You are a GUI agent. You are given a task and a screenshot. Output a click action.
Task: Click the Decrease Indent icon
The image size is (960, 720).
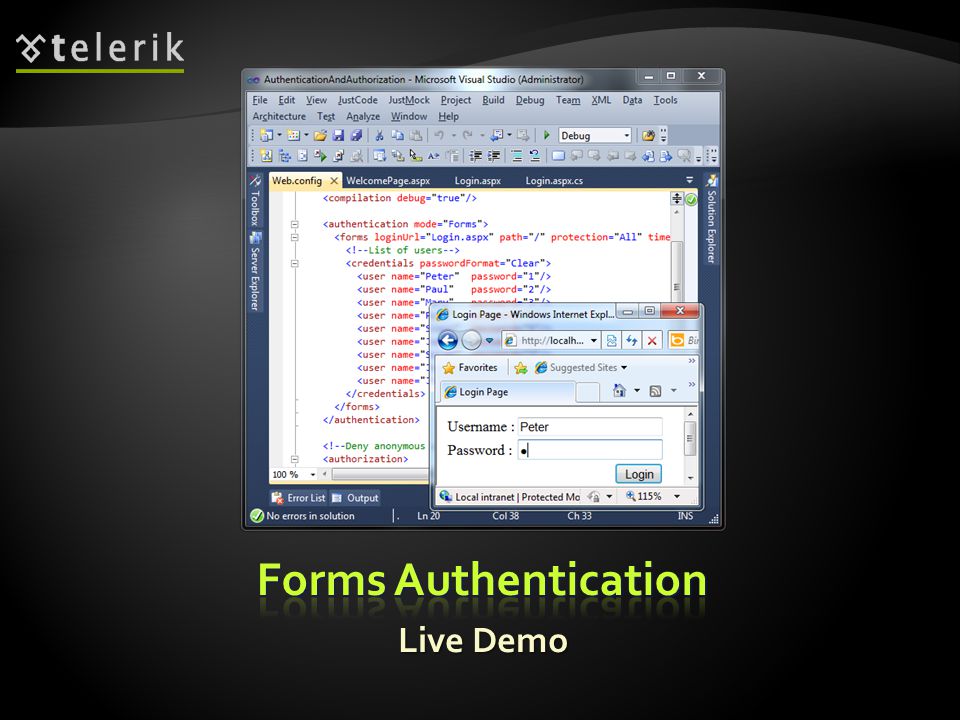(x=475, y=156)
